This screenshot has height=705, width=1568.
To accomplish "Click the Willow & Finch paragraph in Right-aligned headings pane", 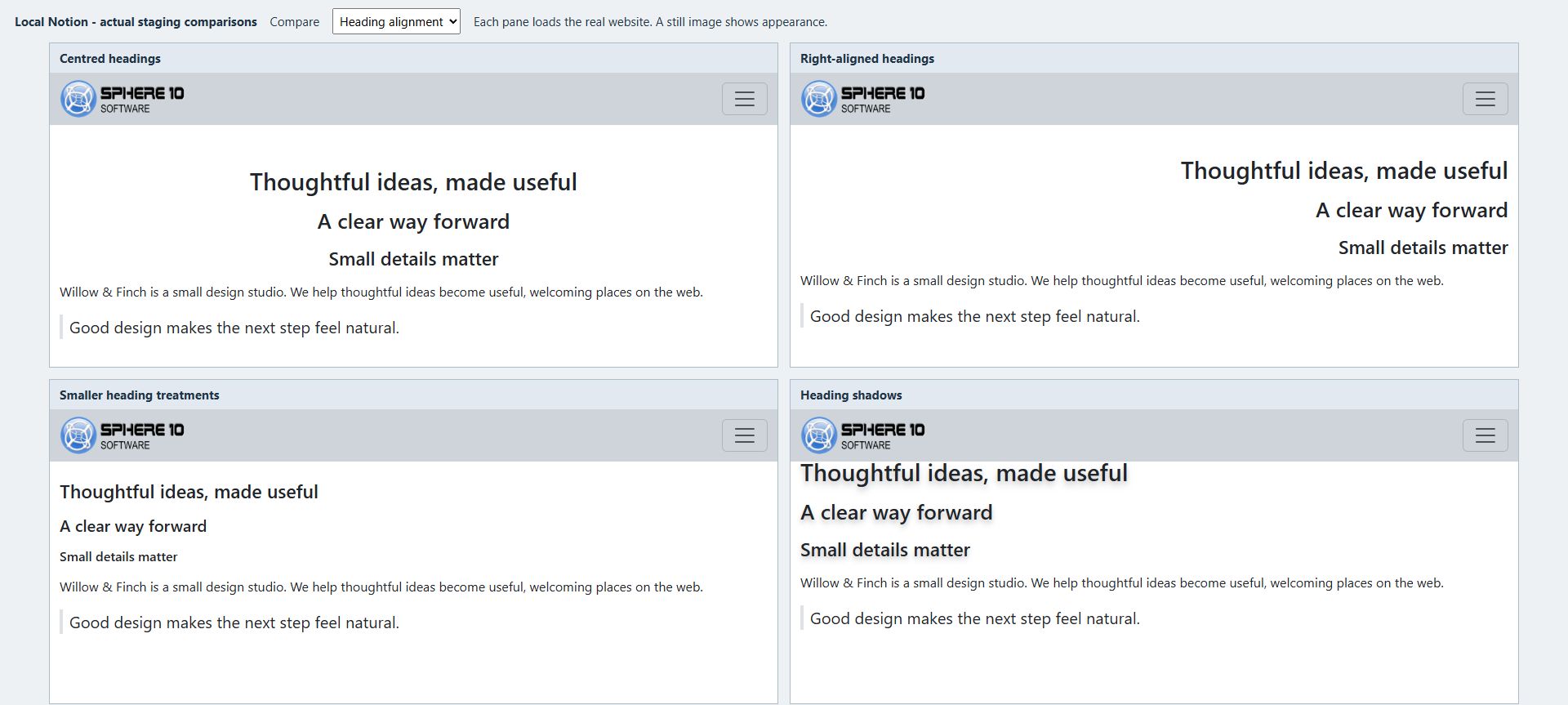I will 1122,281.
